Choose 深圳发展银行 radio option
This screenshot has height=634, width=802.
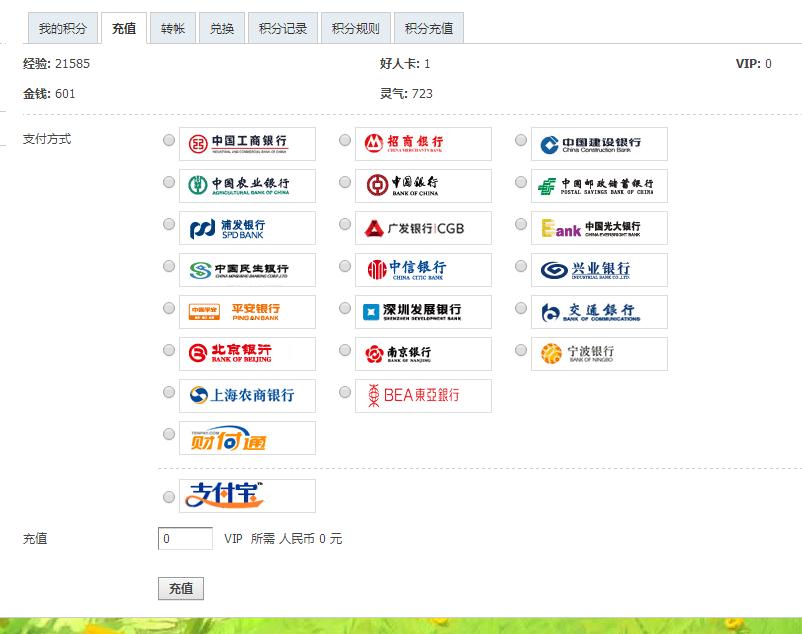345,308
